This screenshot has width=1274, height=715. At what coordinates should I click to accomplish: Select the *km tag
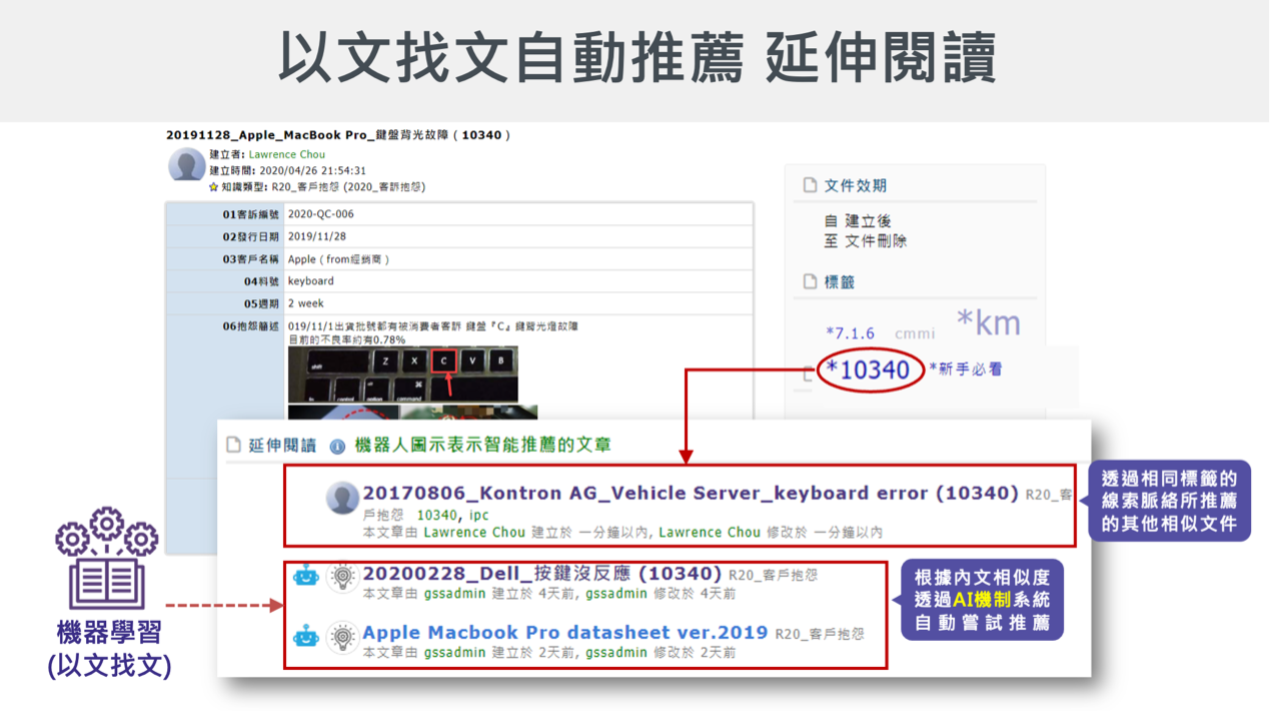[988, 322]
